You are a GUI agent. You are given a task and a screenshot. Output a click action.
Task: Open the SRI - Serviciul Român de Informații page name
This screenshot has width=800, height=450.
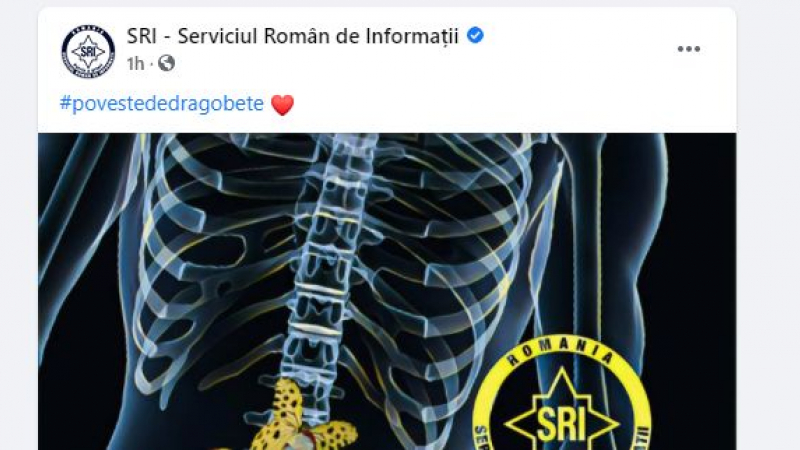point(292,36)
